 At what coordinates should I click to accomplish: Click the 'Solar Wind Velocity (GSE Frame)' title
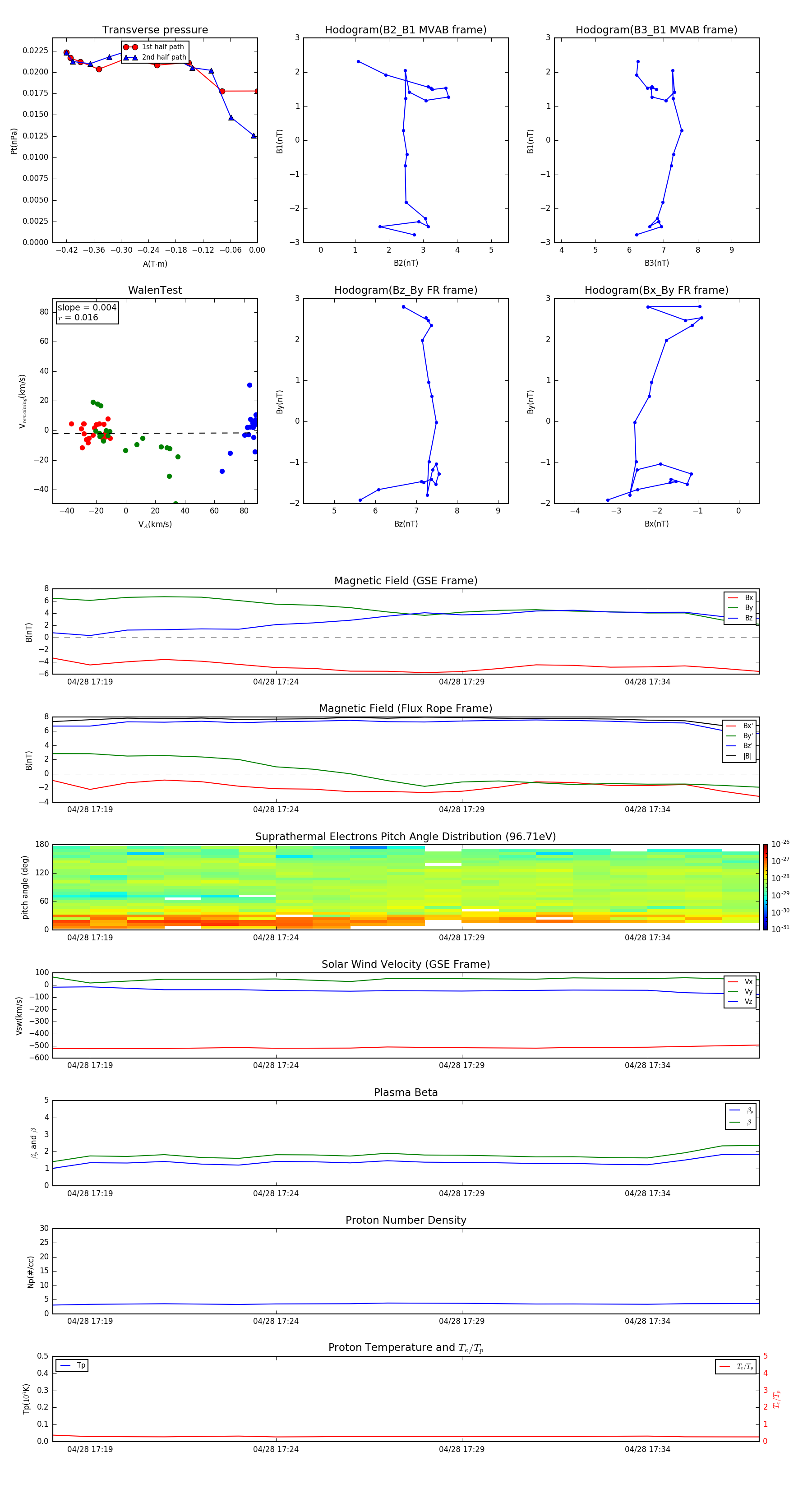[406, 965]
